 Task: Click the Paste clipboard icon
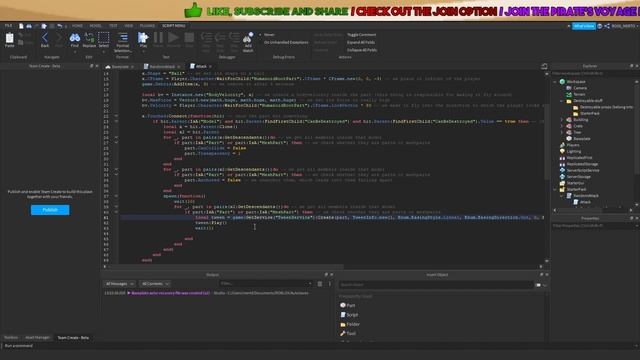point(9,38)
